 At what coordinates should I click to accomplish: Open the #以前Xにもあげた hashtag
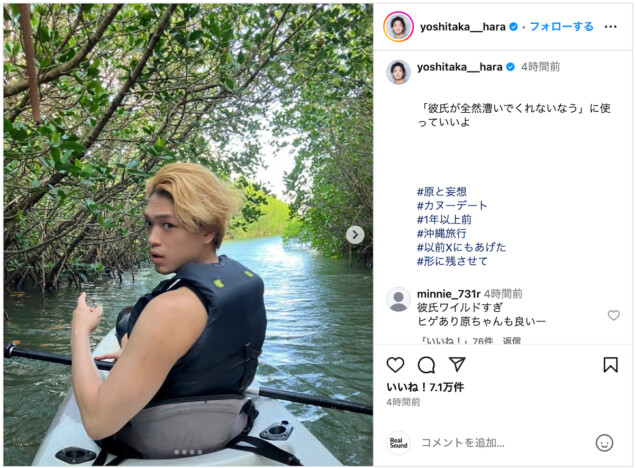tap(461, 247)
